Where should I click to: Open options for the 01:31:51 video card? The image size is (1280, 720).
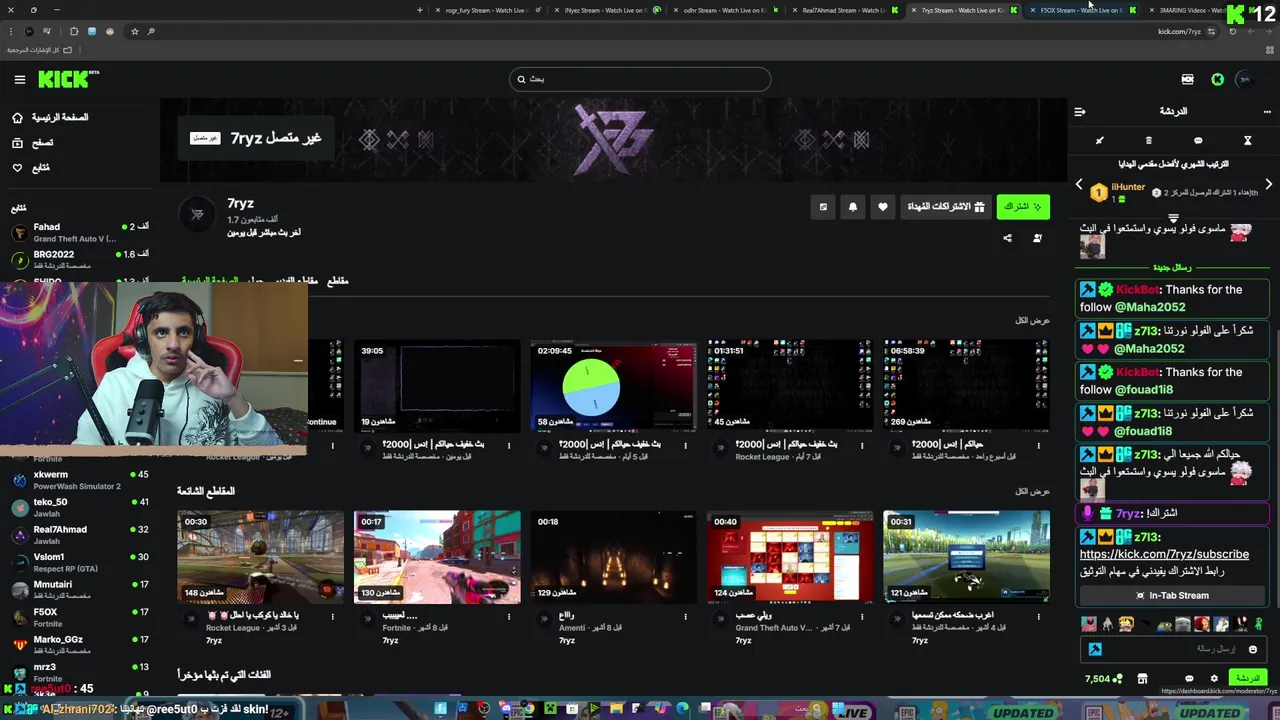tap(862, 446)
